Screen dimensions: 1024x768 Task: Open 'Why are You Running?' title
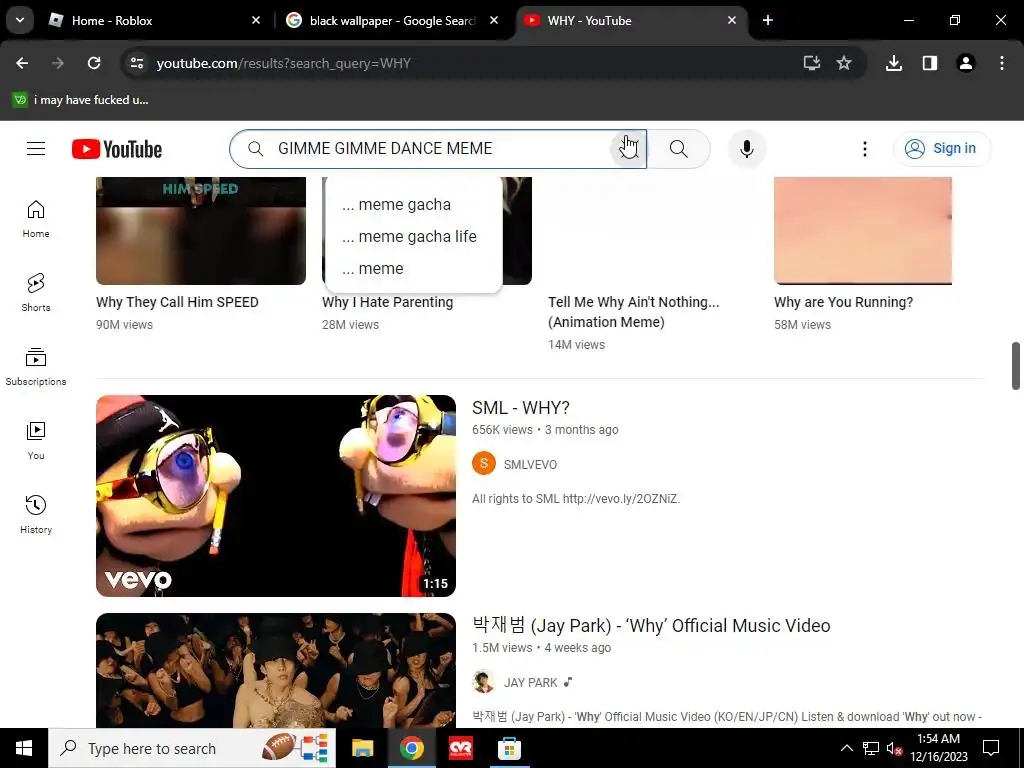(843, 302)
